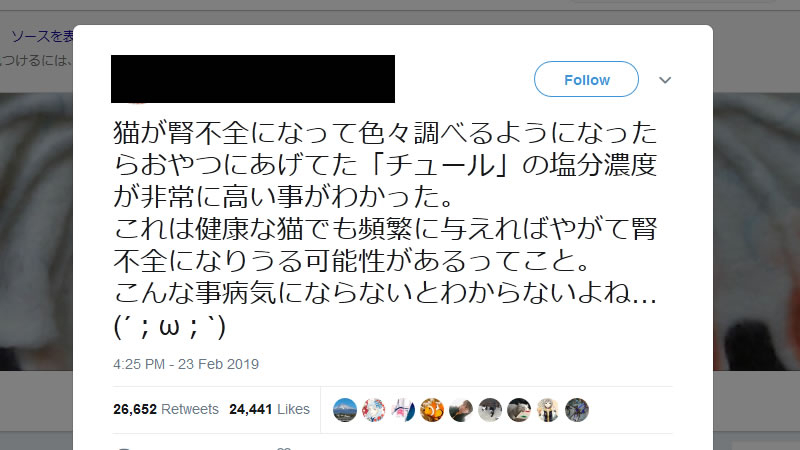Open the pink and navy avatar
Image resolution: width=800 pixels, height=450 pixels.
tap(403, 410)
